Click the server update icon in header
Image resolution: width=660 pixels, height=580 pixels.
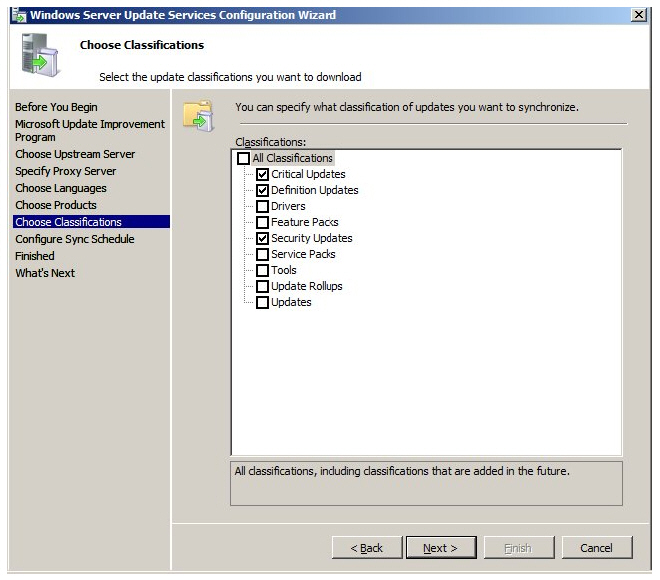pos(40,55)
